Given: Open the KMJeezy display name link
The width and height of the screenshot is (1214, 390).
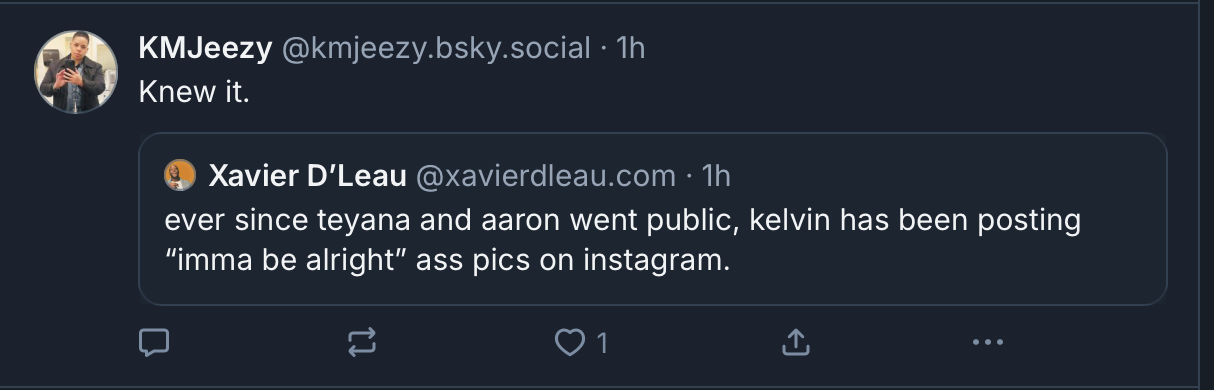Looking at the screenshot, I should coord(205,48).
